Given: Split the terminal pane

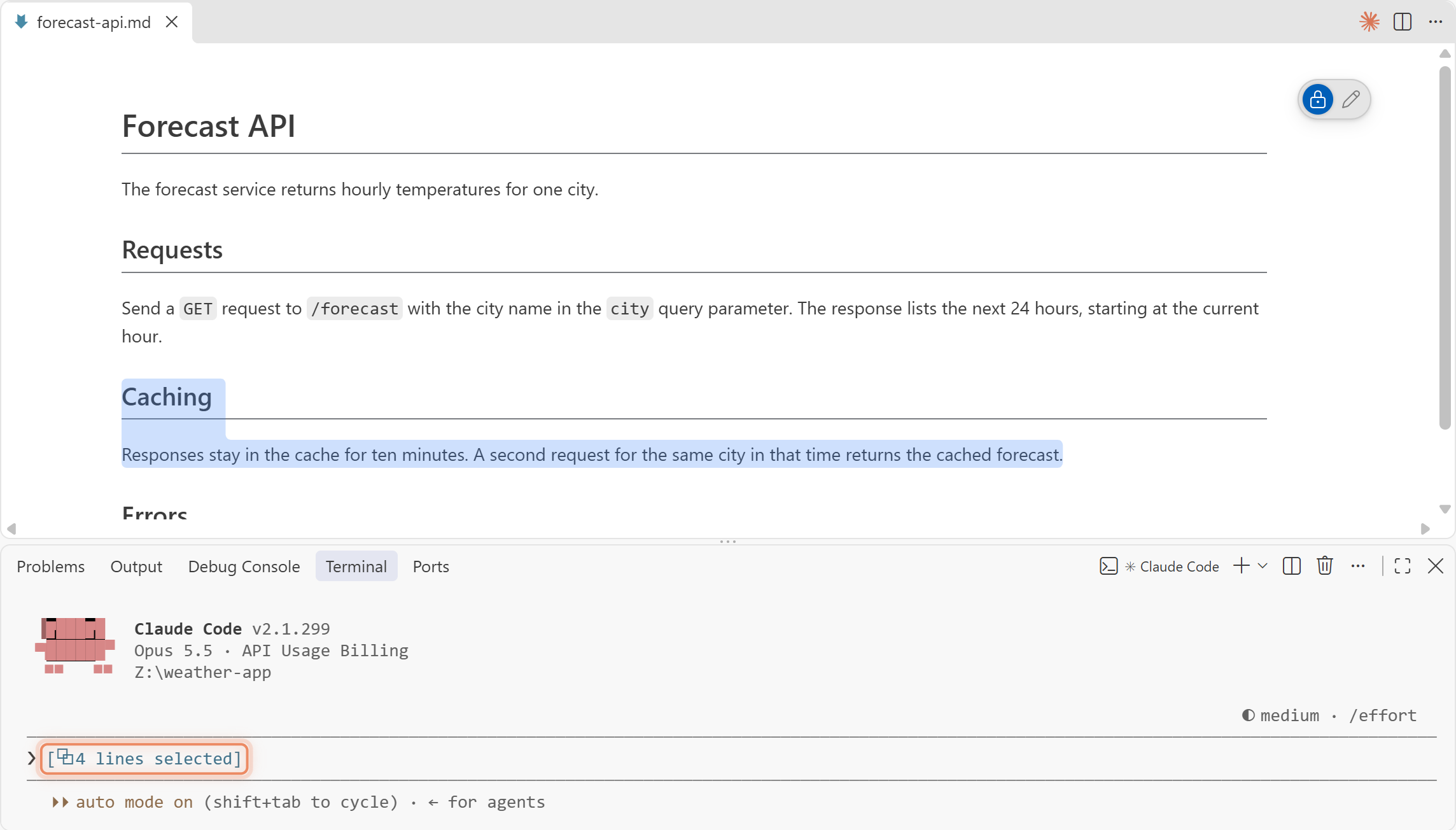Looking at the screenshot, I should click(1292, 566).
